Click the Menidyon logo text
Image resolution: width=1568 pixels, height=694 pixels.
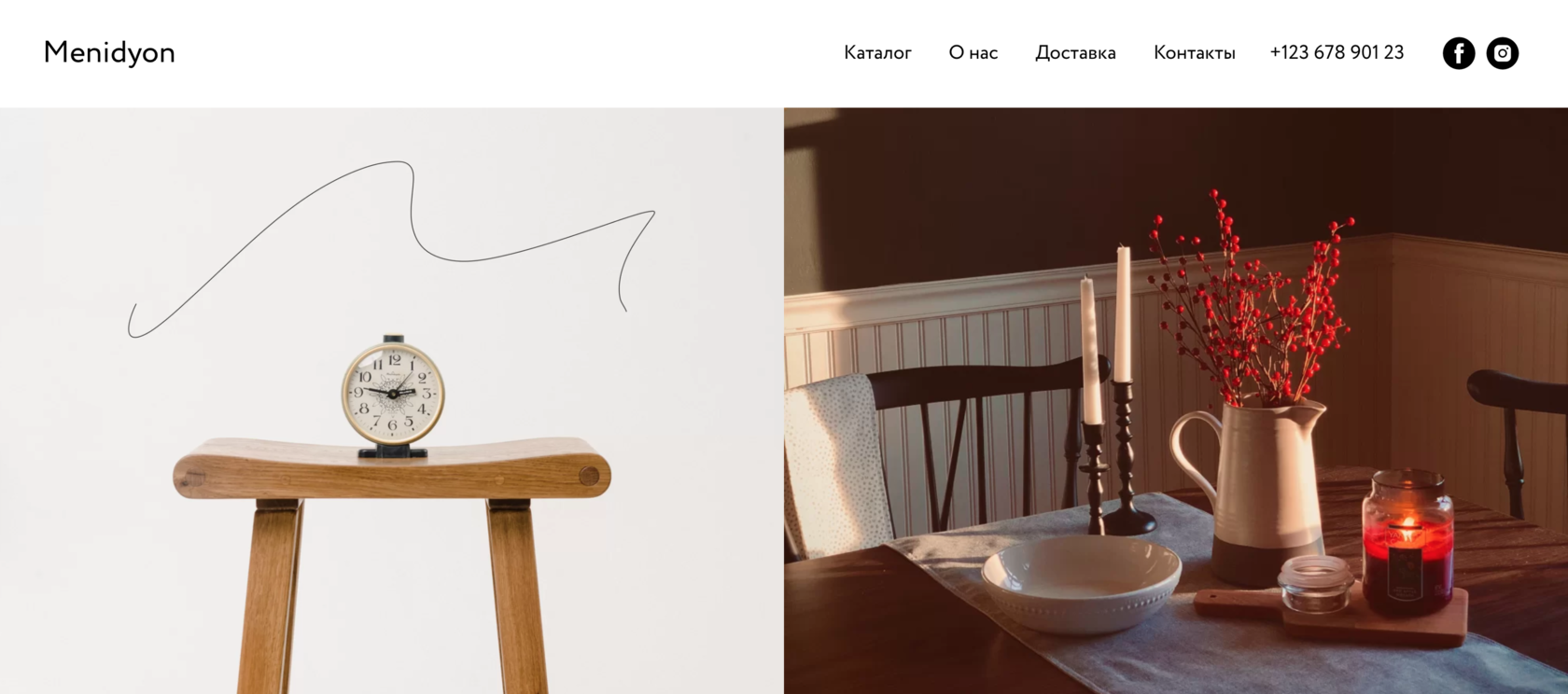click(x=109, y=53)
